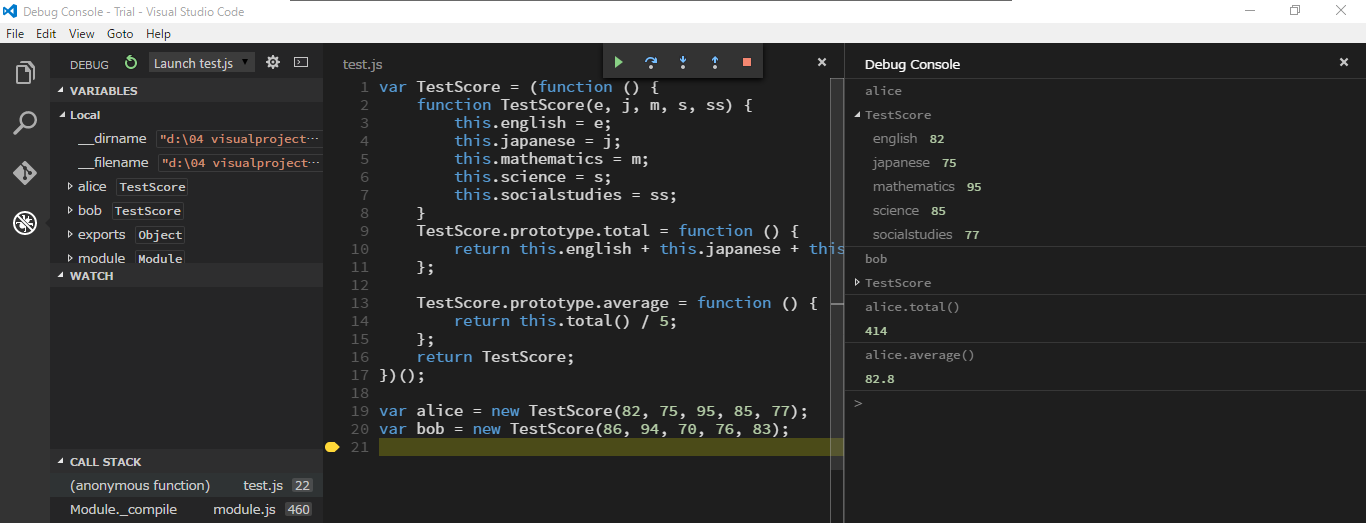This screenshot has width=1366, height=523.
Task: Open the Explorer view in activity bar
Action: (x=25, y=73)
